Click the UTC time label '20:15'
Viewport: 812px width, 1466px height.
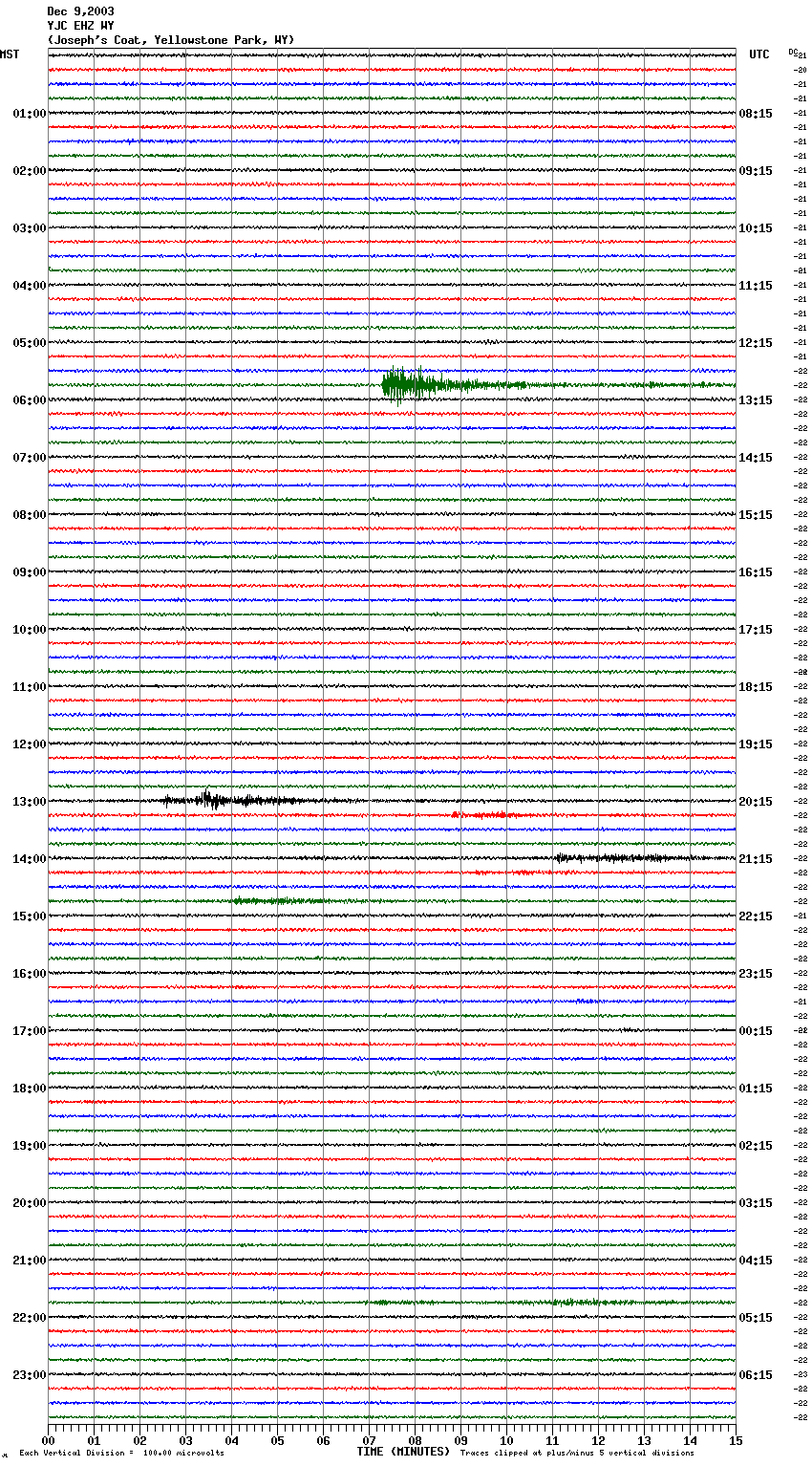tap(756, 802)
